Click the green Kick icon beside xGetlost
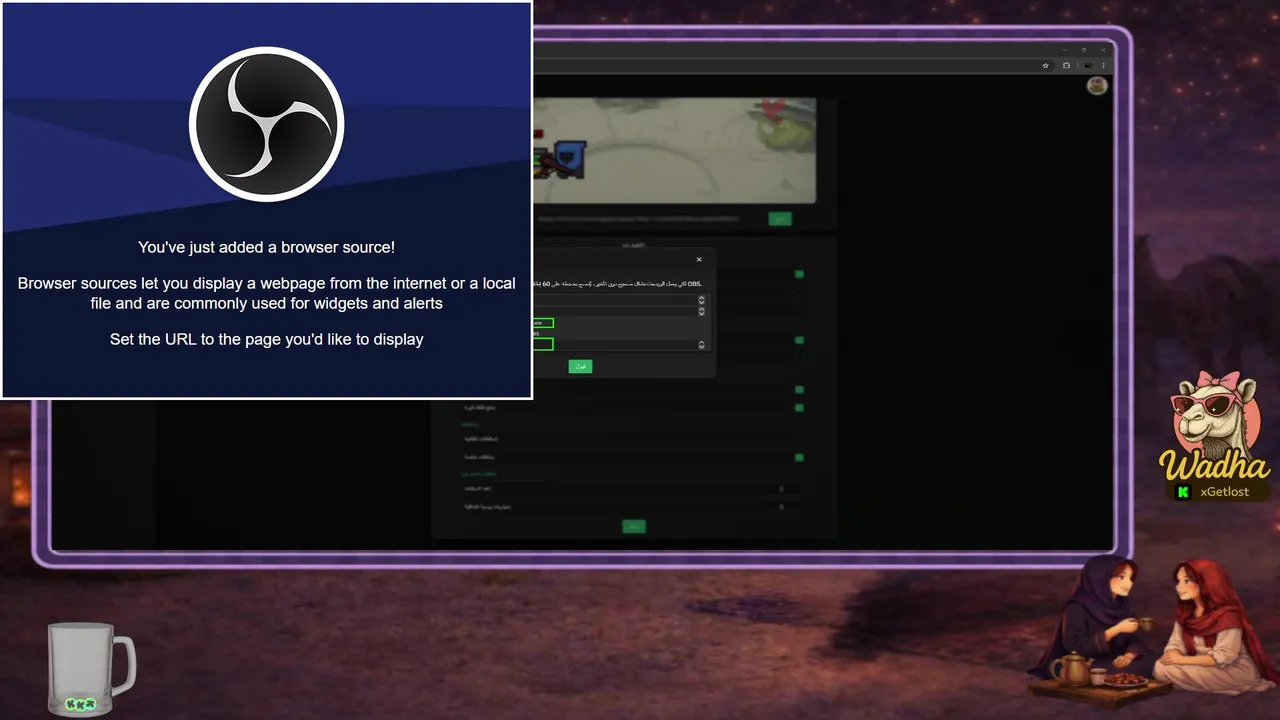Viewport: 1280px width, 720px height. click(x=1183, y=492)
